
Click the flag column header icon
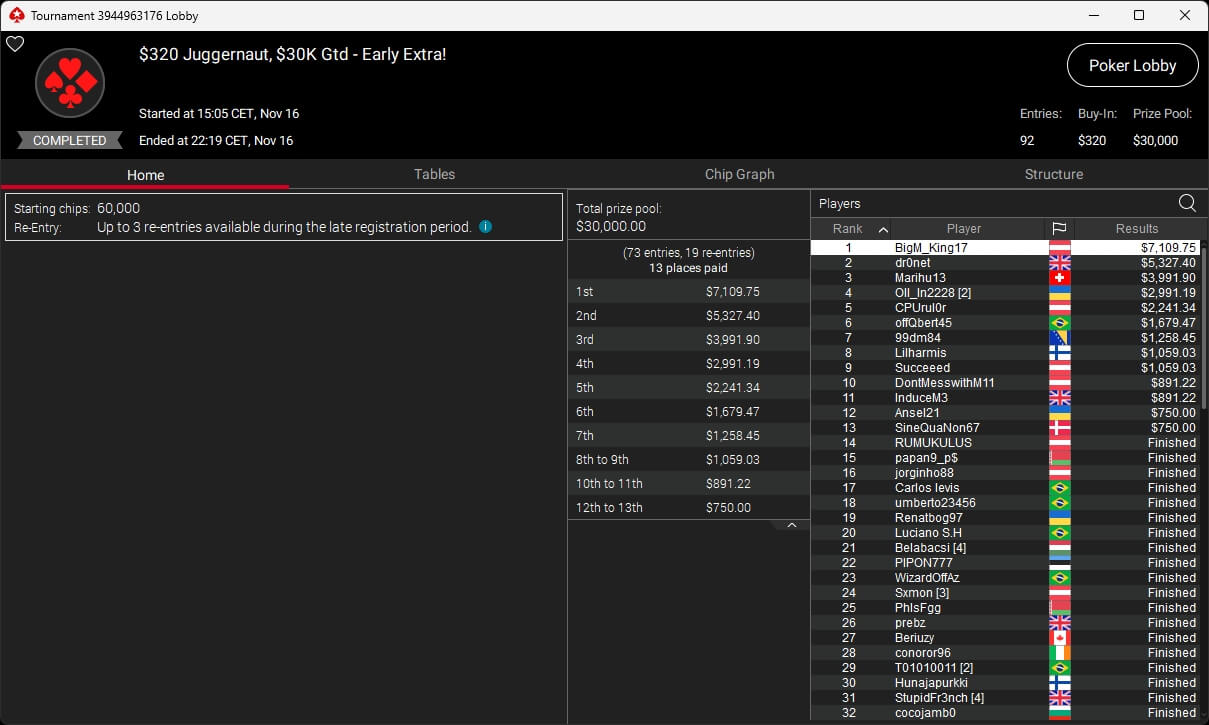[1059, 229]
